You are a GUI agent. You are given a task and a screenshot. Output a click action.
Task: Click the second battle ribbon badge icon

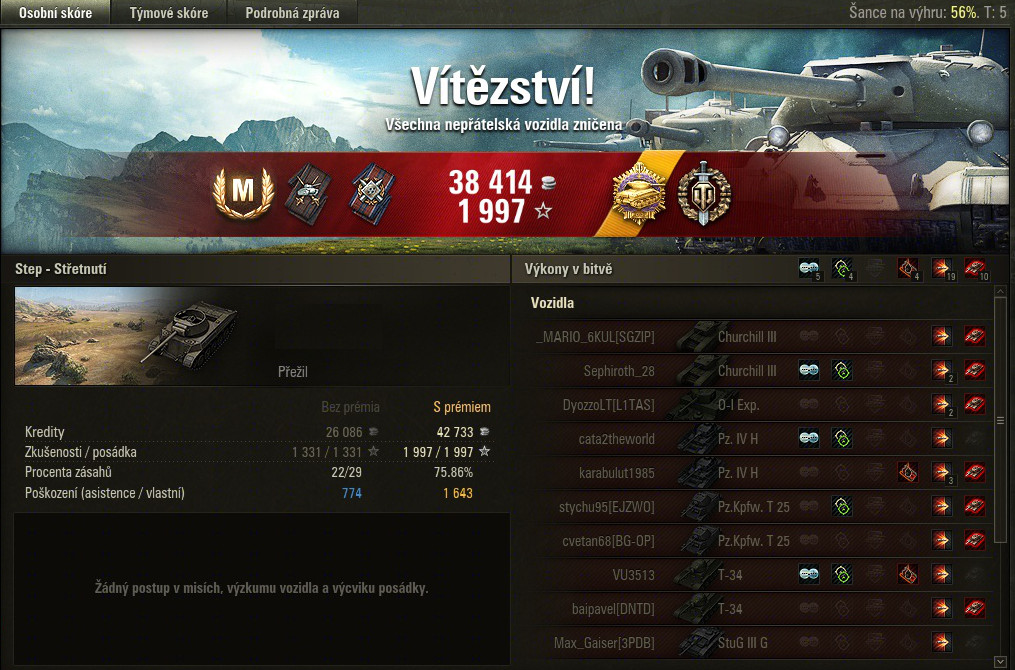coord(372,193)
